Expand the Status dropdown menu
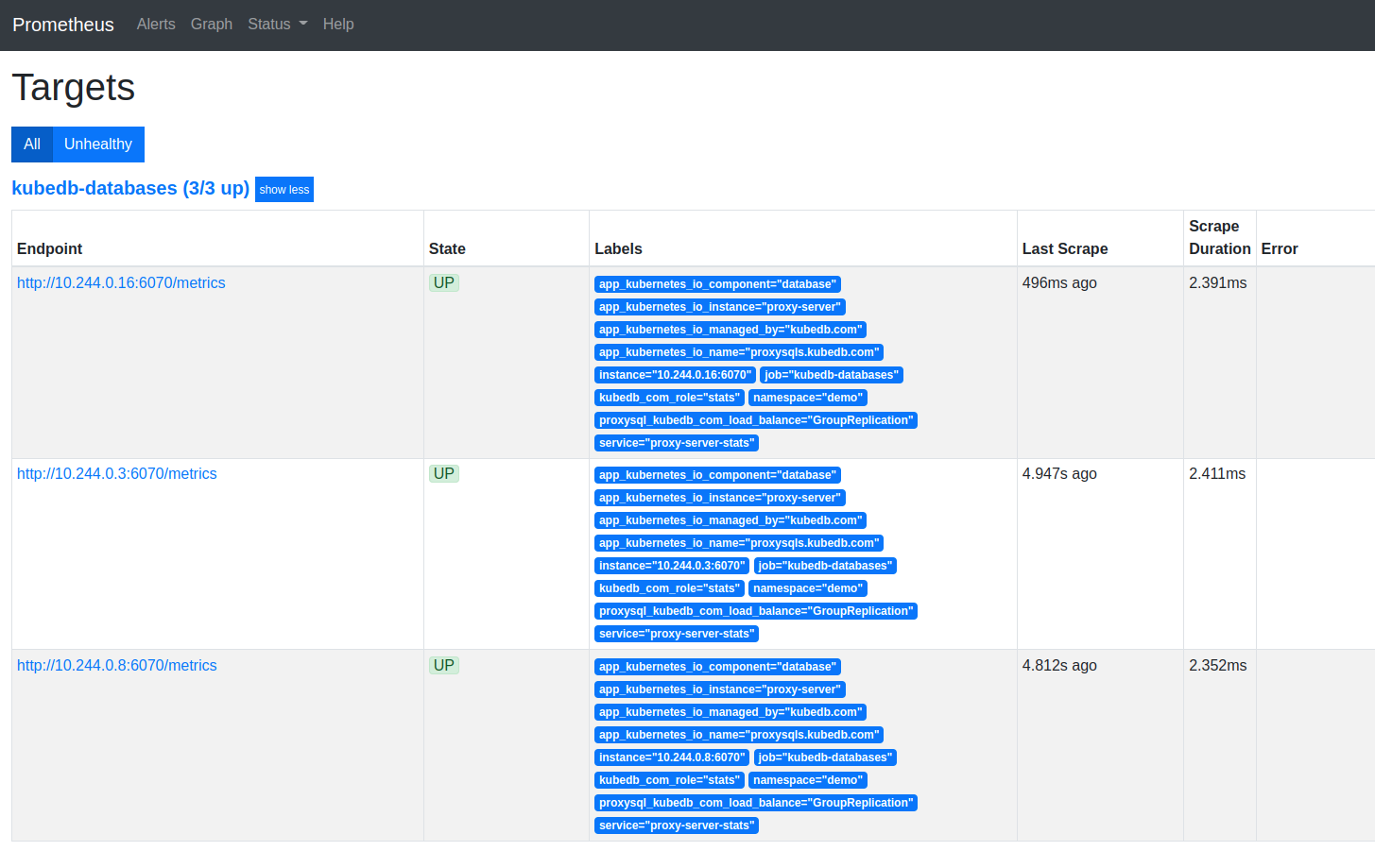Image resolution: width=1375 pixels, height=868 pixels. 277,25
